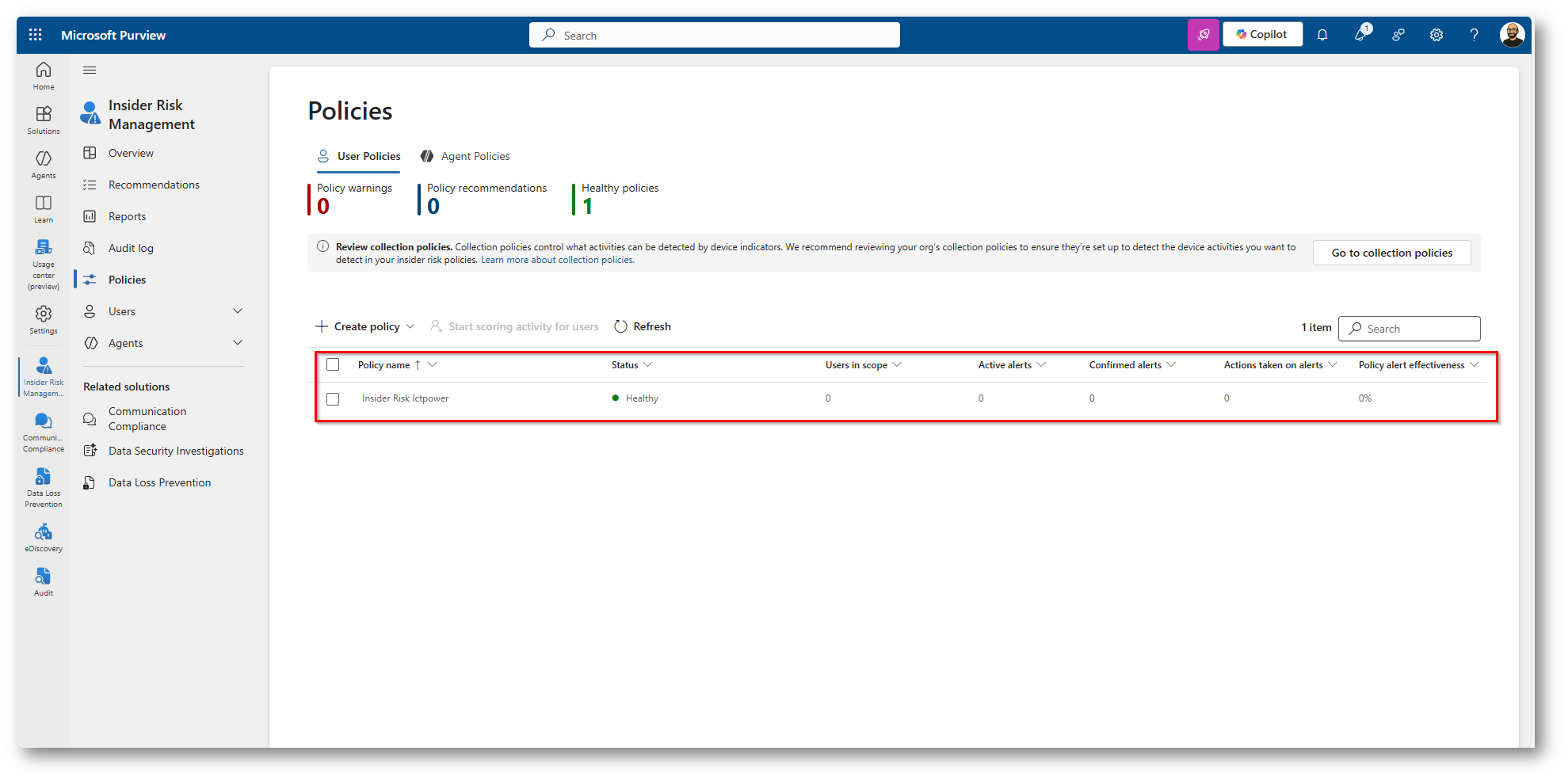Click the Policy recommendations count
This screenshot has height=781, width=1568.
click(x=433, y=207)
